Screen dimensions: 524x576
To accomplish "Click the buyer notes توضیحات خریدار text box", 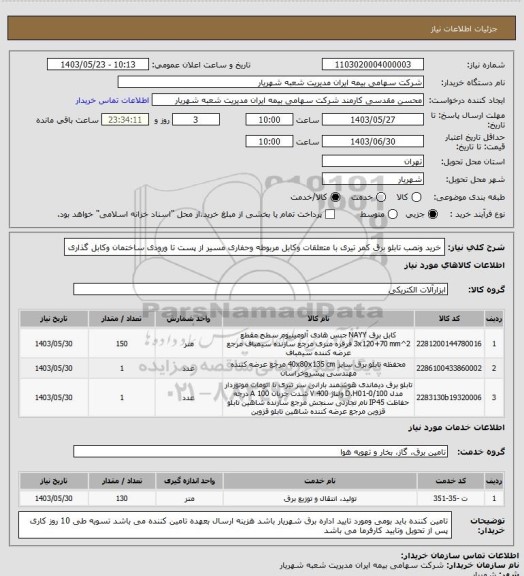I will point(235,526).
